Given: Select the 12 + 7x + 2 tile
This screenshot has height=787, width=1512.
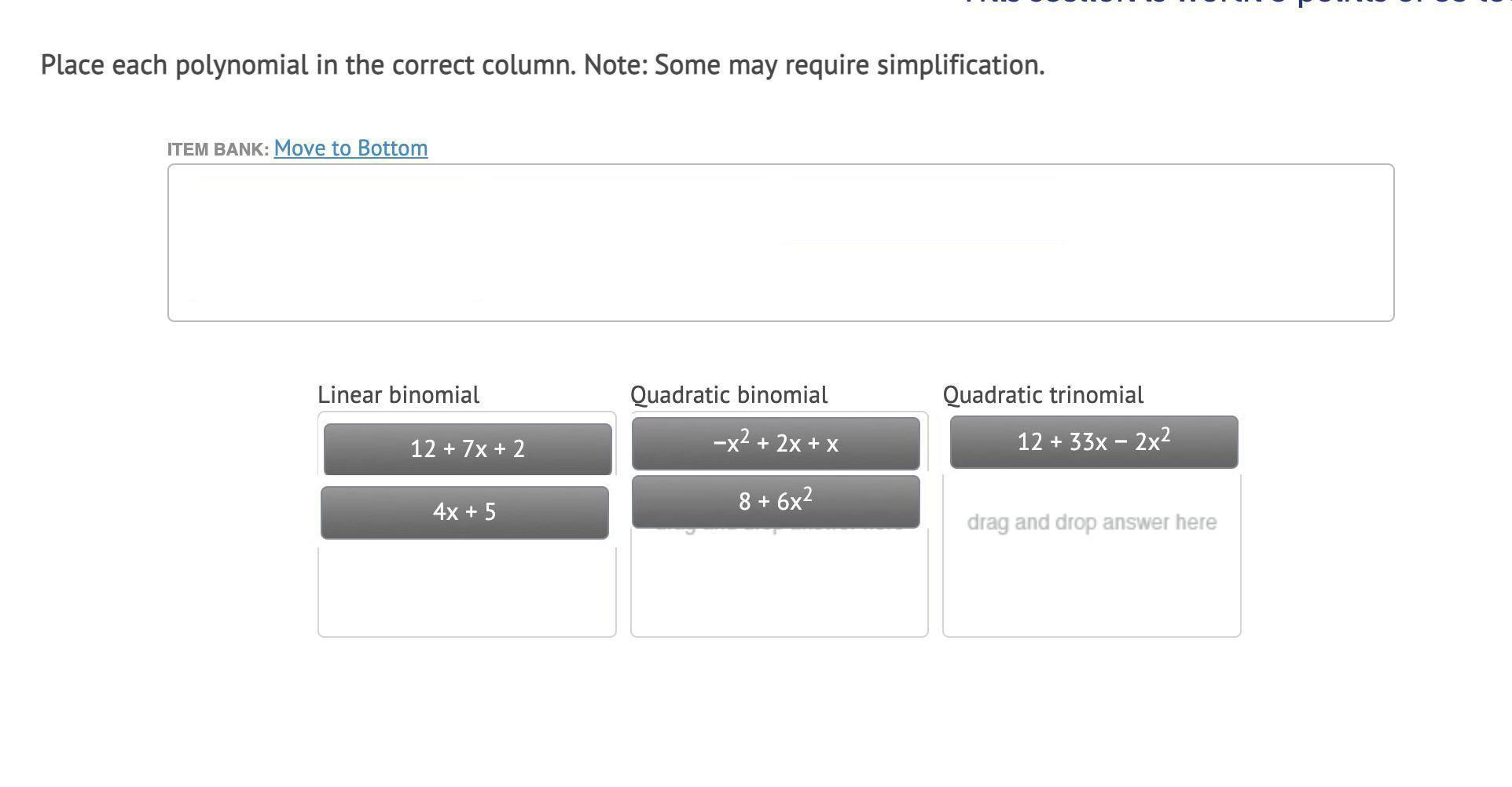Looking at the screenshot, I should coord(468,449).
